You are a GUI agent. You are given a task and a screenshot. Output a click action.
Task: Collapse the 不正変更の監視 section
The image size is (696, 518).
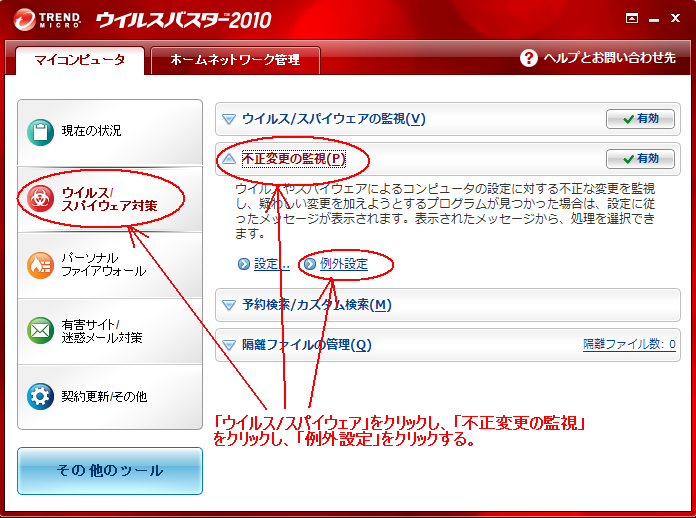[229, 159]
